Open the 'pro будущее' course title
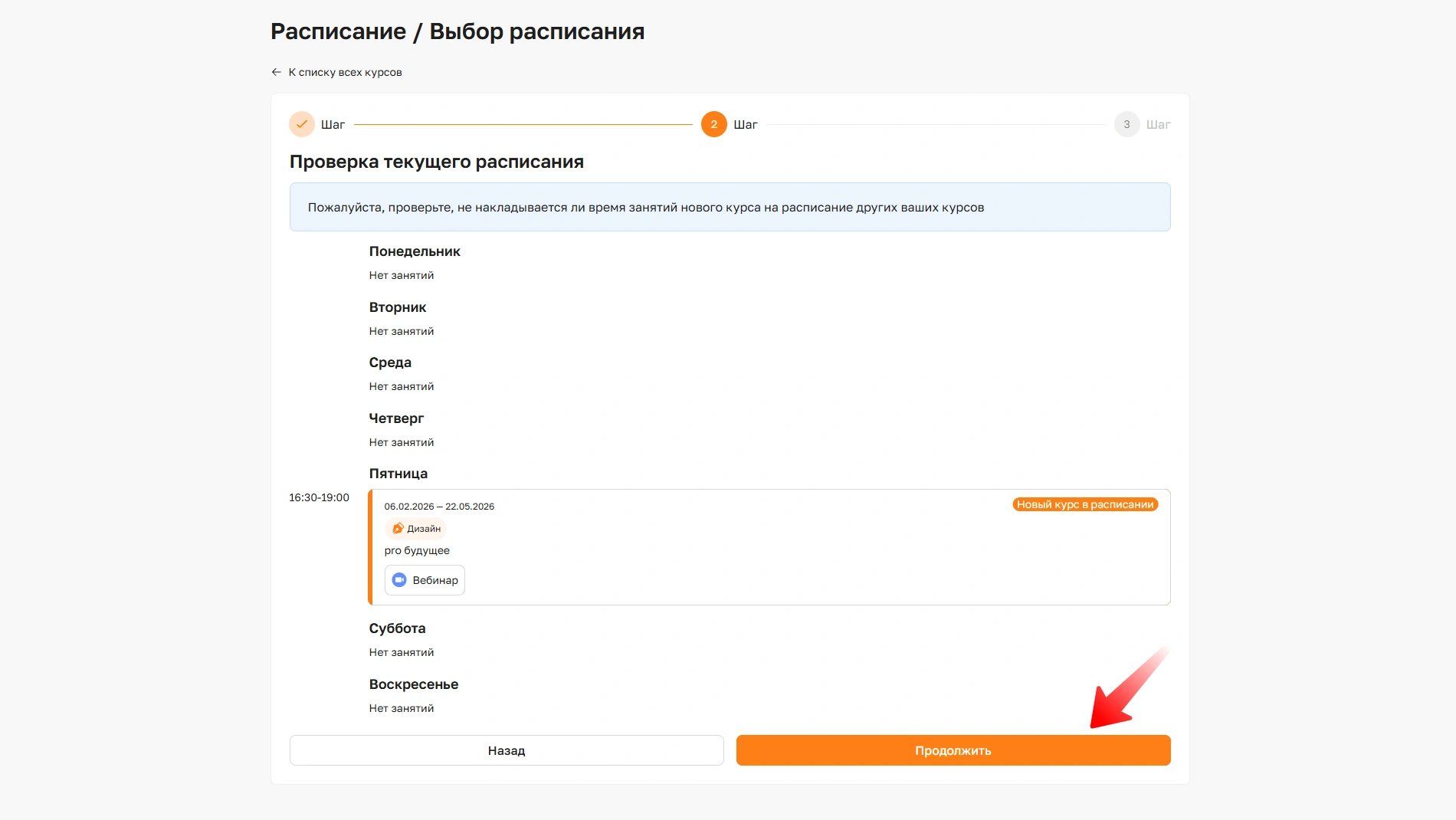This screenshot has height=820, width=1456. coord(417,550)
